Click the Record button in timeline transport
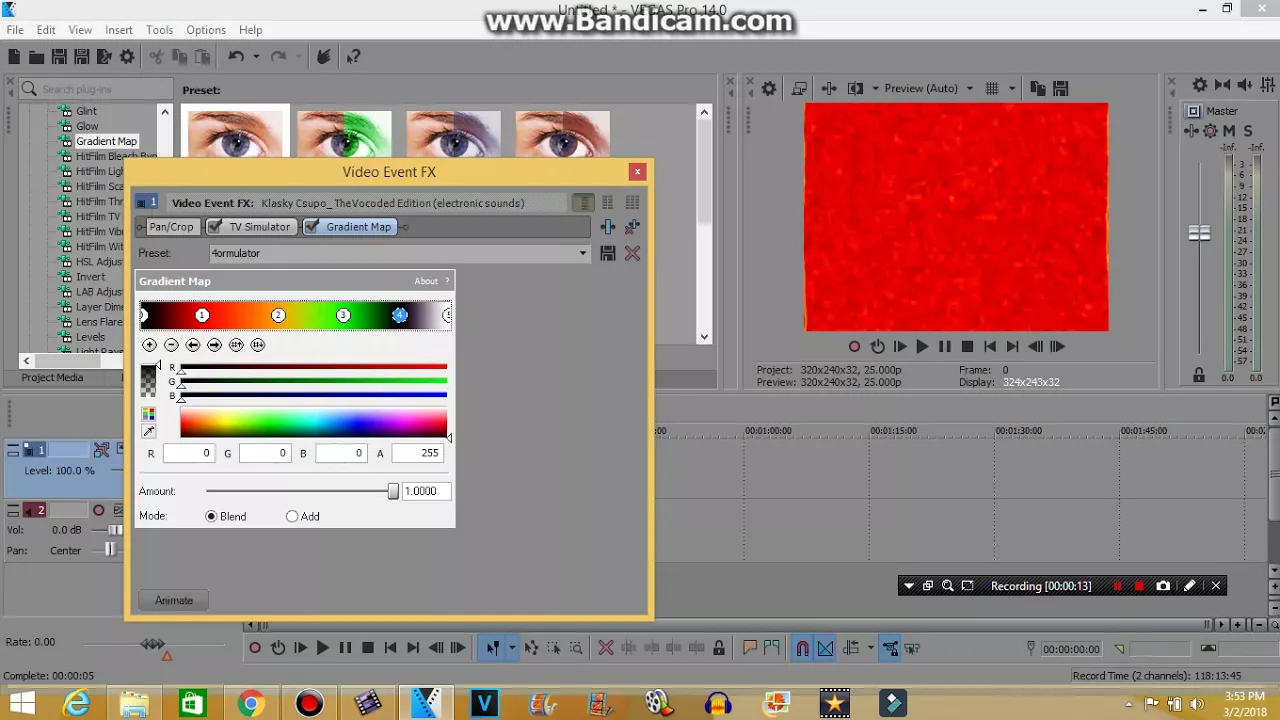 pos(255,648)
